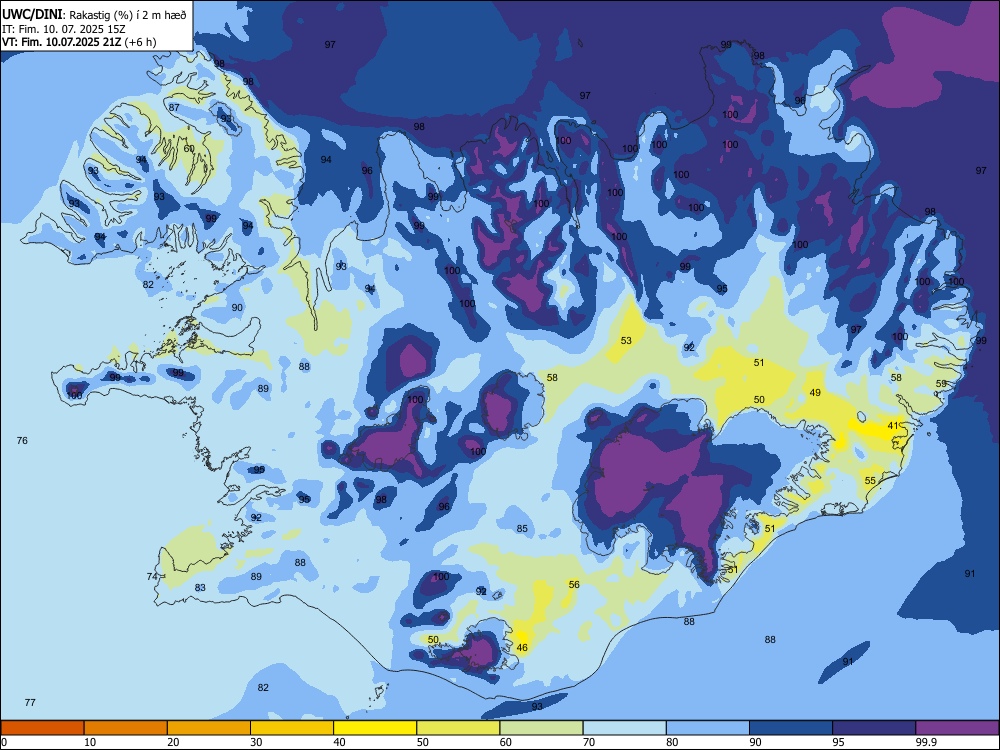Click the 30–40 legend color swatch

[x=292, y=728]
